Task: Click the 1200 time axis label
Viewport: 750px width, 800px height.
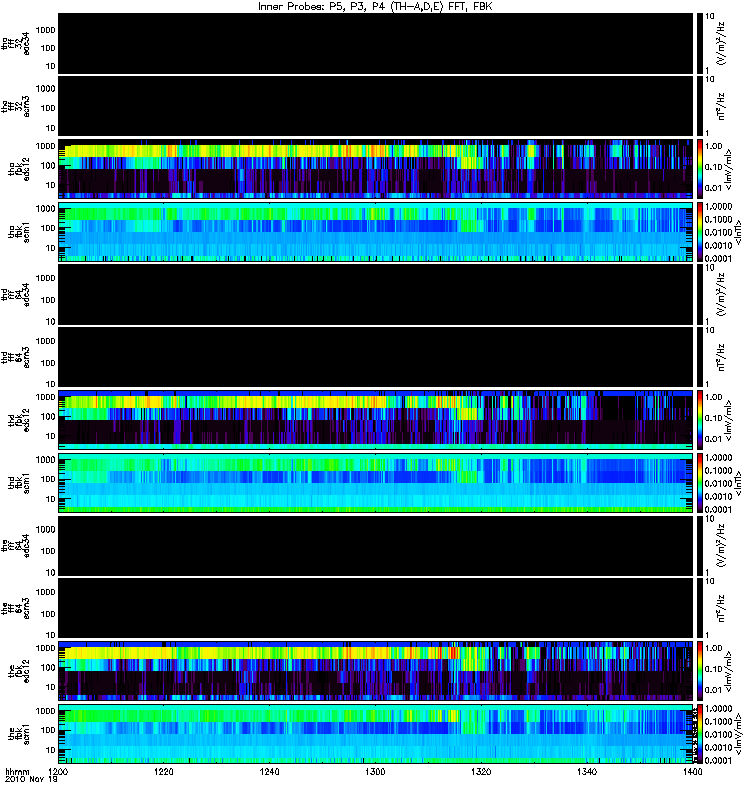Action: (58, 772)
